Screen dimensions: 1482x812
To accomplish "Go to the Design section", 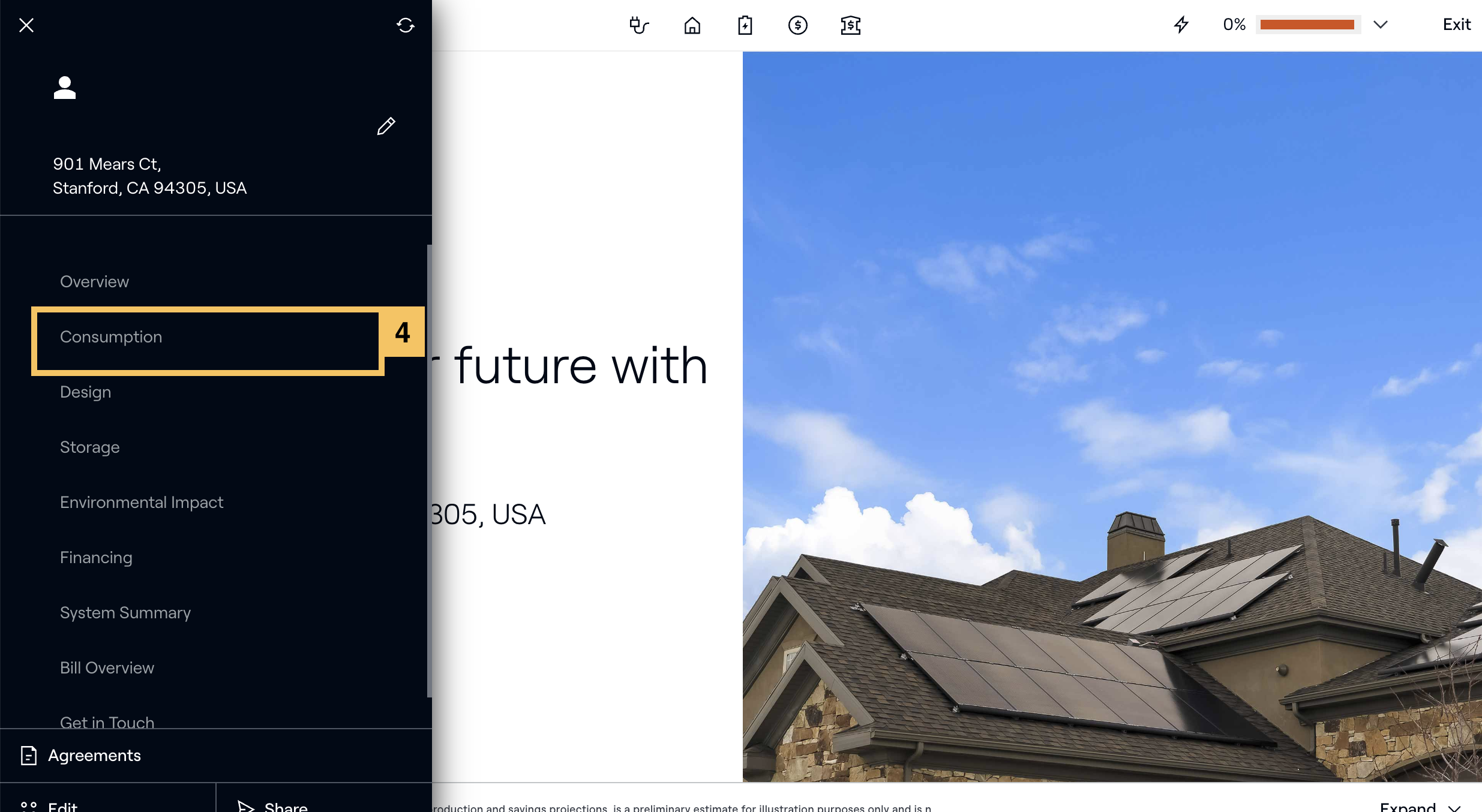I will [x=86, y=392].
